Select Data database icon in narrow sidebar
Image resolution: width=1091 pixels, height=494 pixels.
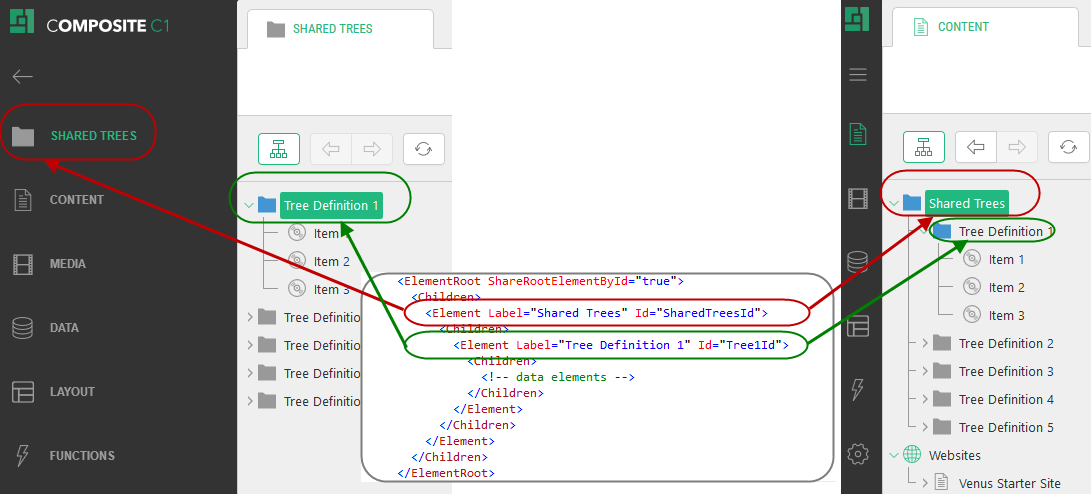[x=857, y=262]
